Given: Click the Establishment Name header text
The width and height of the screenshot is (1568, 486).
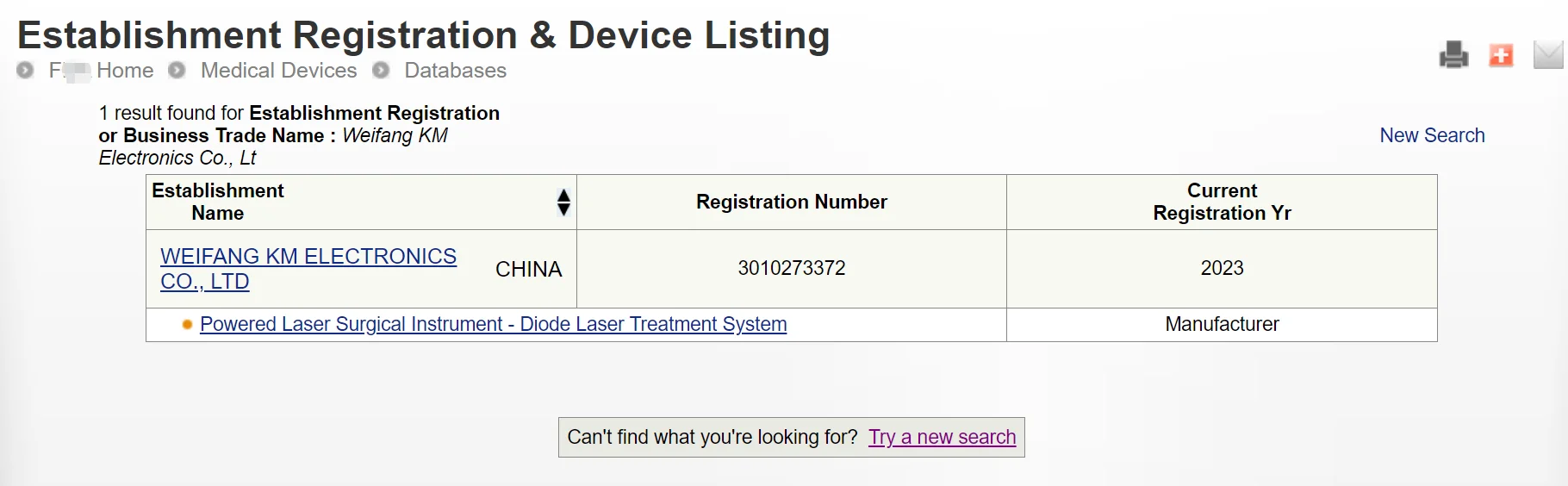Looking at the screenshot, I should point(218,202).
